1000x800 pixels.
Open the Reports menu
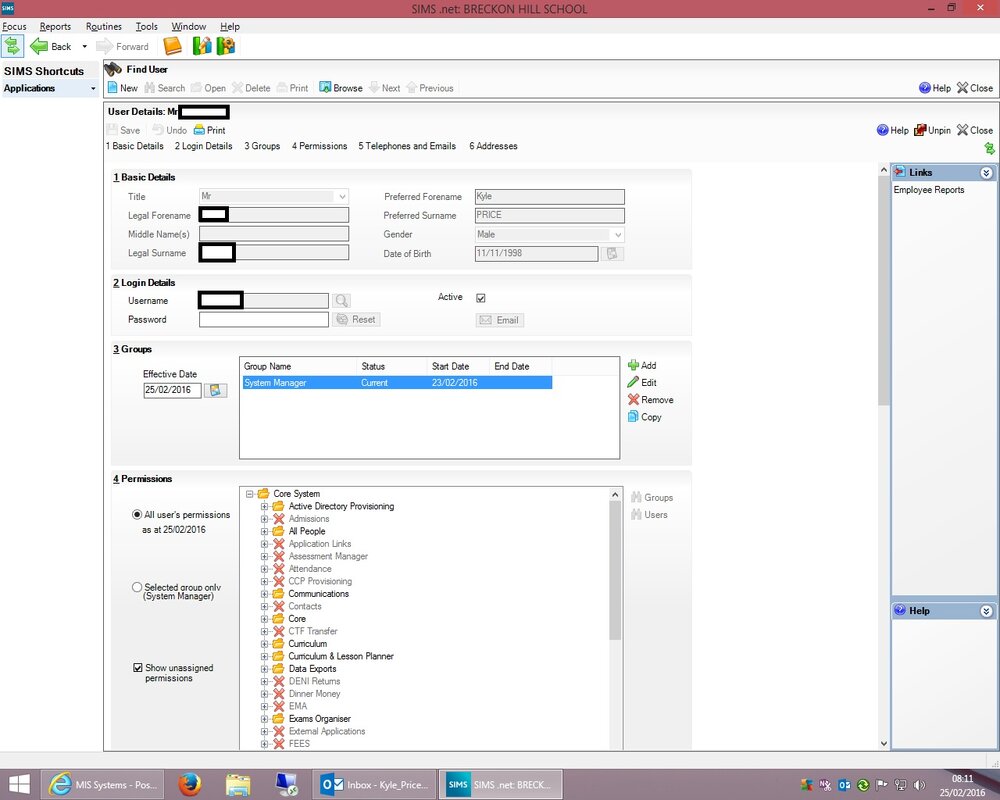point(55,26)
